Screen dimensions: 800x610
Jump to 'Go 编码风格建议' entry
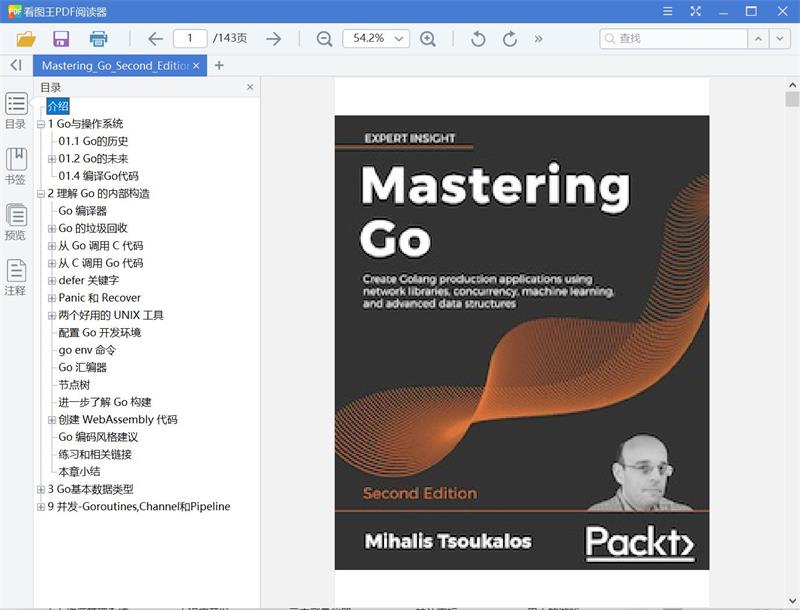[98, 437]
